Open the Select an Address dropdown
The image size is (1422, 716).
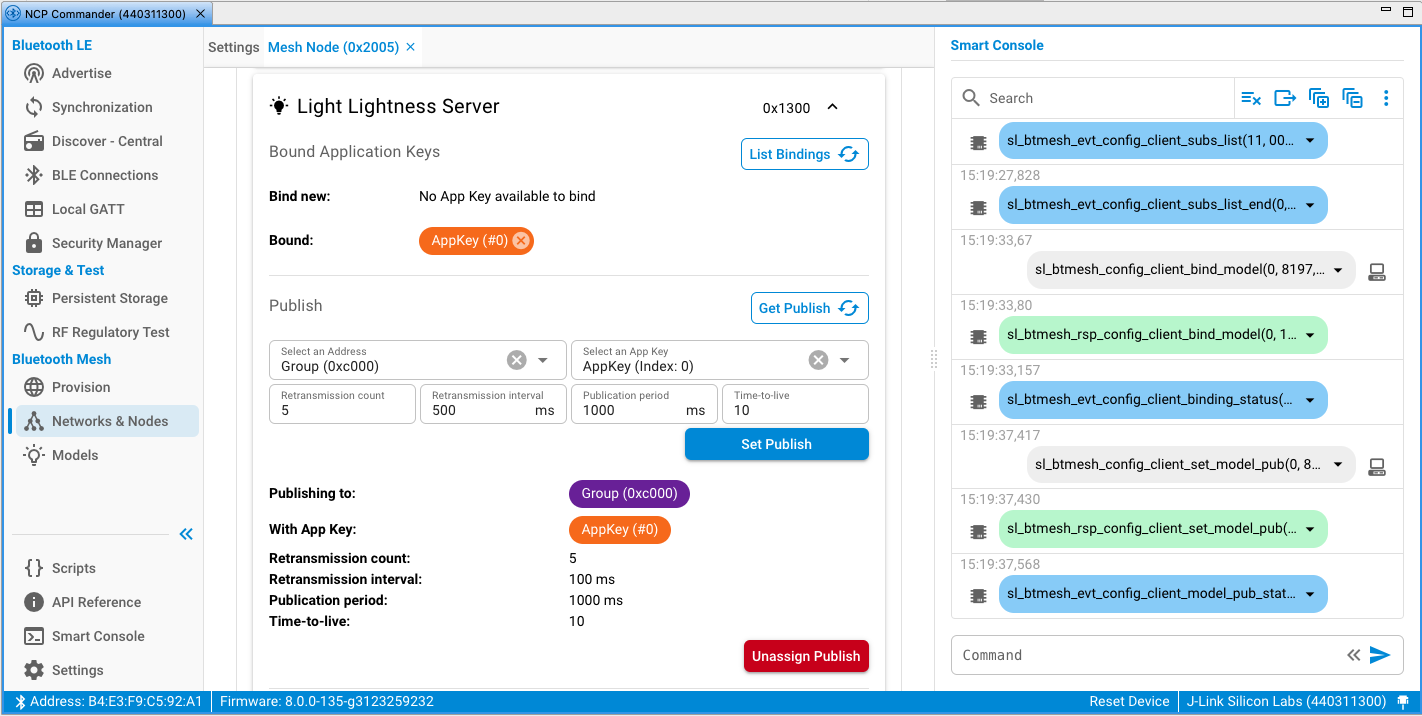point(543,360)
